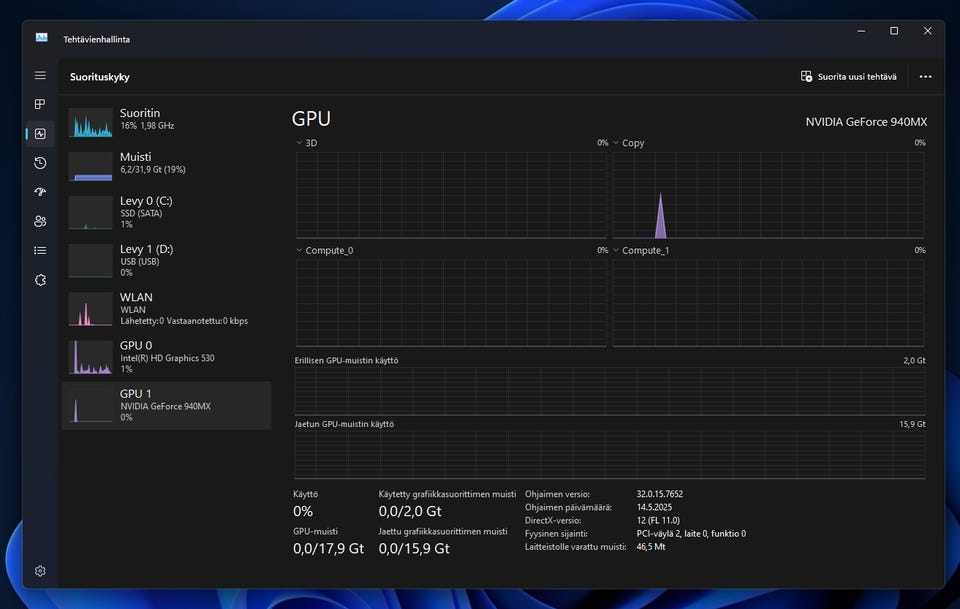This screenshot has height=609, width=960.
Task: Close the Tehtävienhallinta window
Action: coord(928,31)
